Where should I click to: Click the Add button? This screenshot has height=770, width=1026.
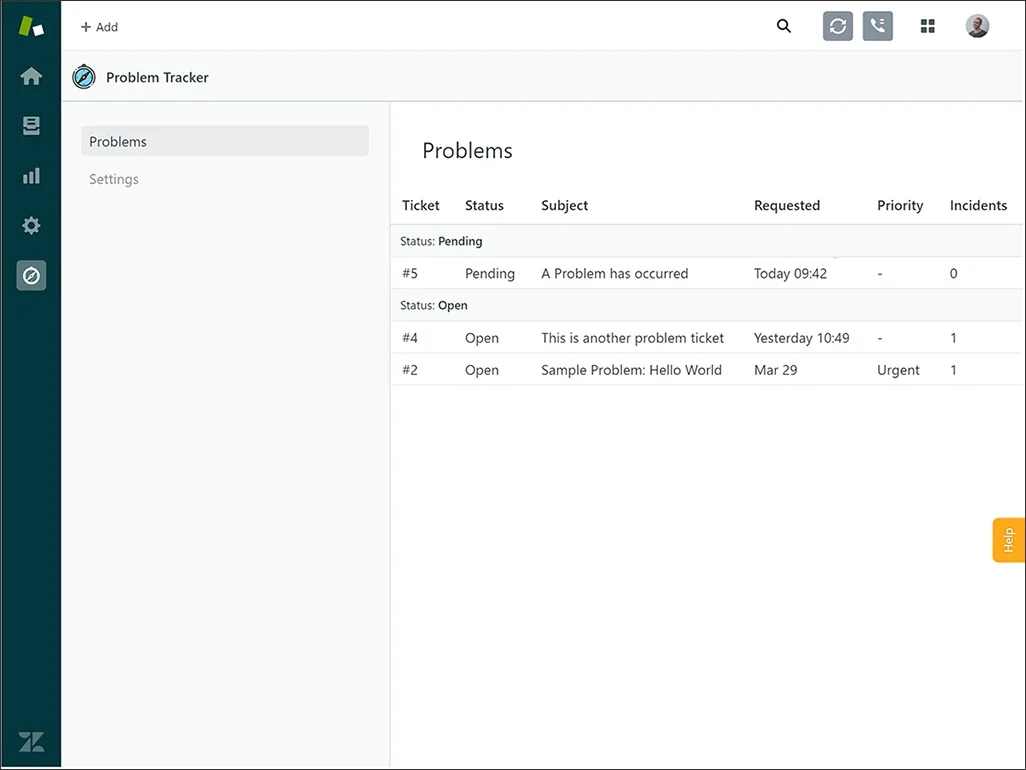(98, 26)
